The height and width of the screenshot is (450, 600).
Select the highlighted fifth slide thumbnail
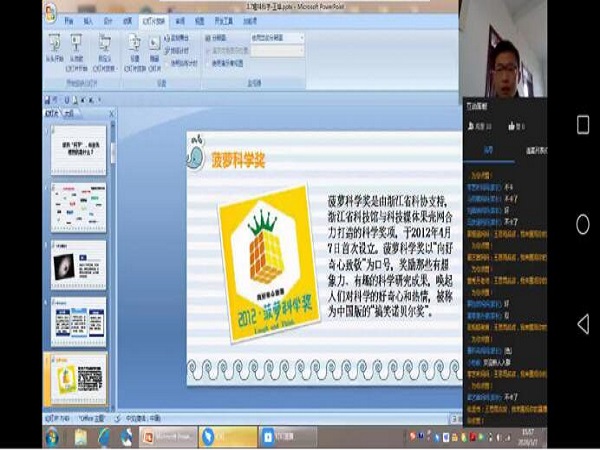[x=77, y=379]
